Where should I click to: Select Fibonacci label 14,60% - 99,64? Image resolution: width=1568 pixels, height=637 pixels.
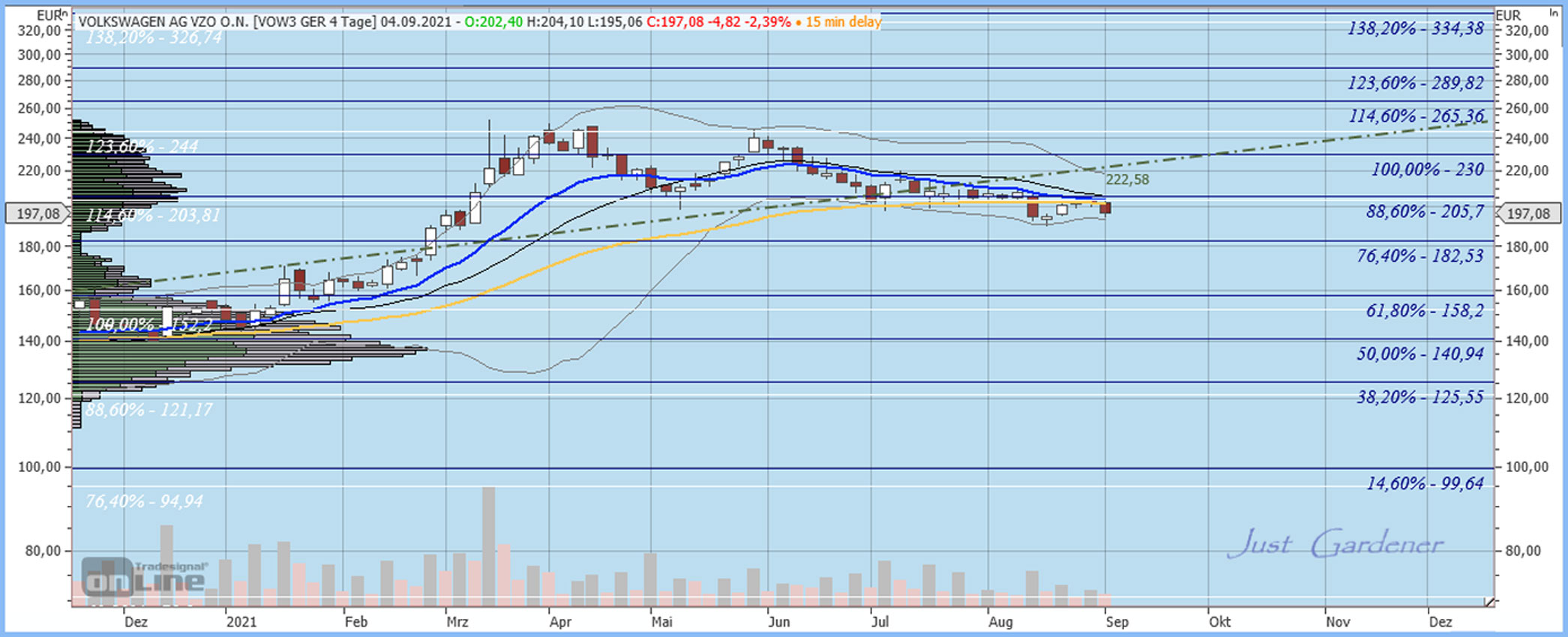[x=1425, y=483]
